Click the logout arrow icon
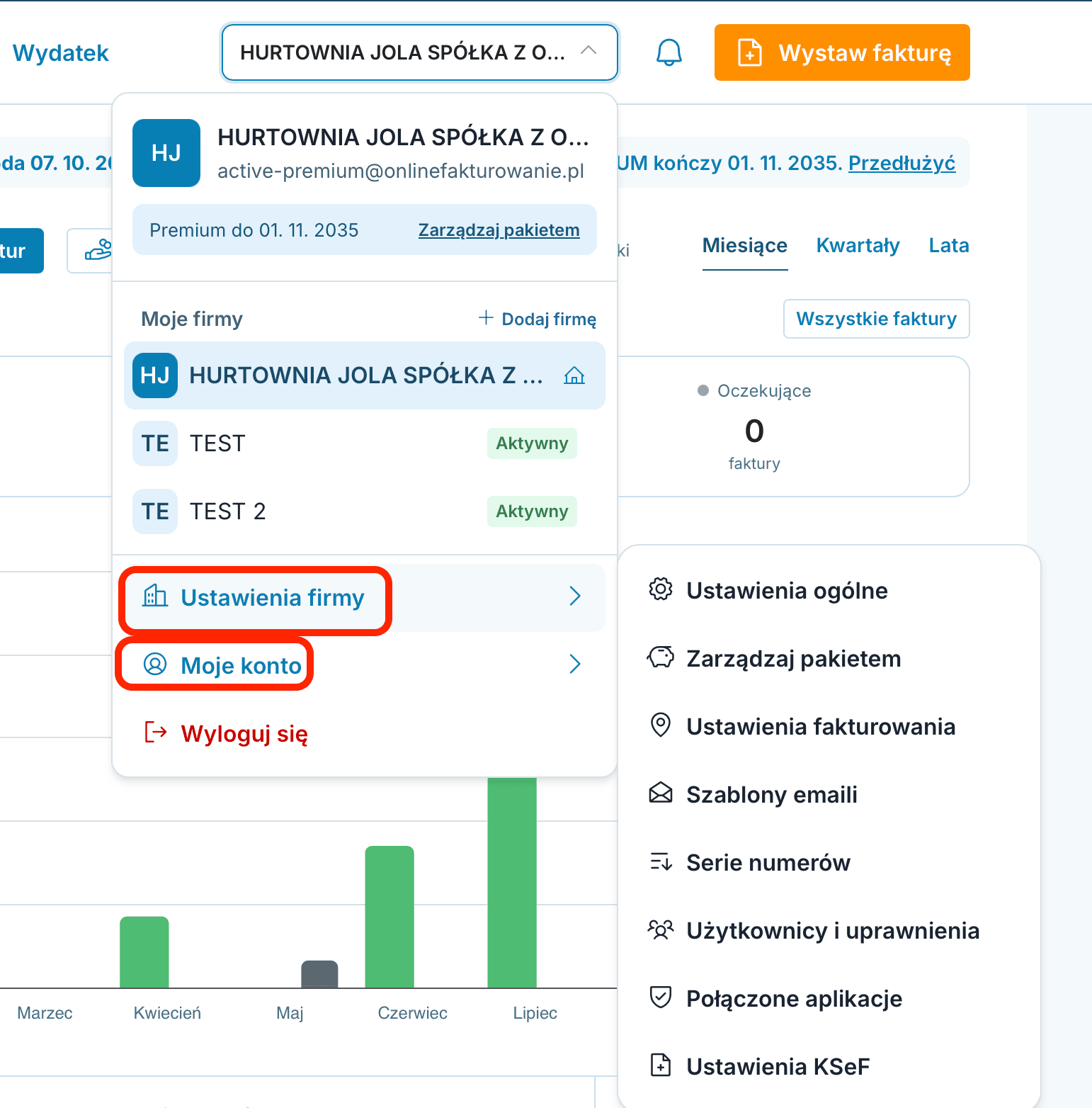 tap(156, 733)
